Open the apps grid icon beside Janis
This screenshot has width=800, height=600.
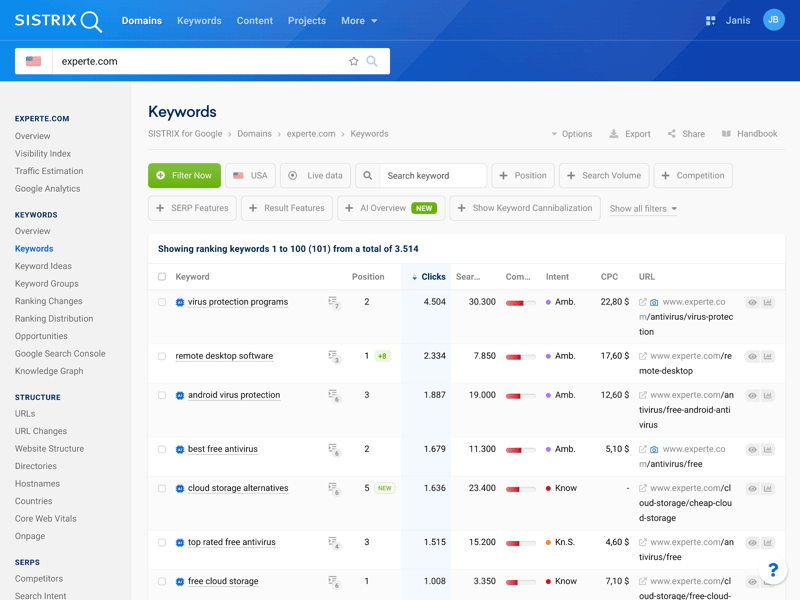pos(710,20)
